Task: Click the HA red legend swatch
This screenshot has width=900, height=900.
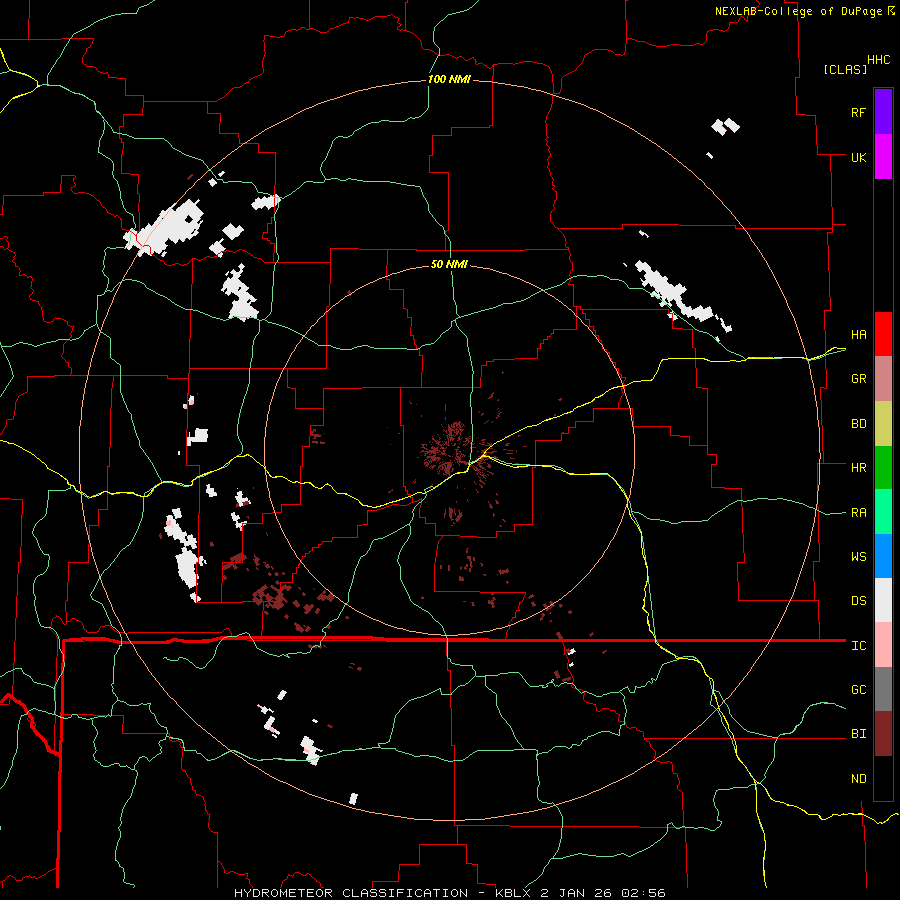Action: click(883, 334)
